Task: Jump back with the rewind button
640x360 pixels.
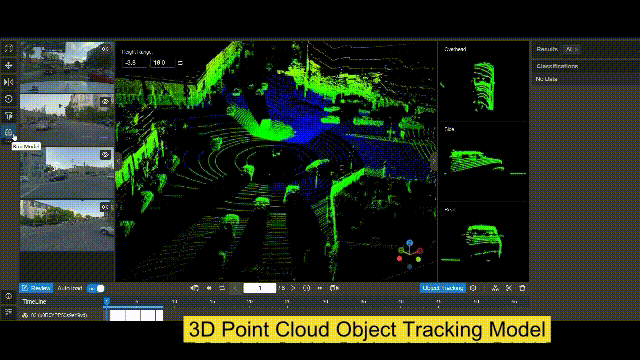Action: pos(209,288)
